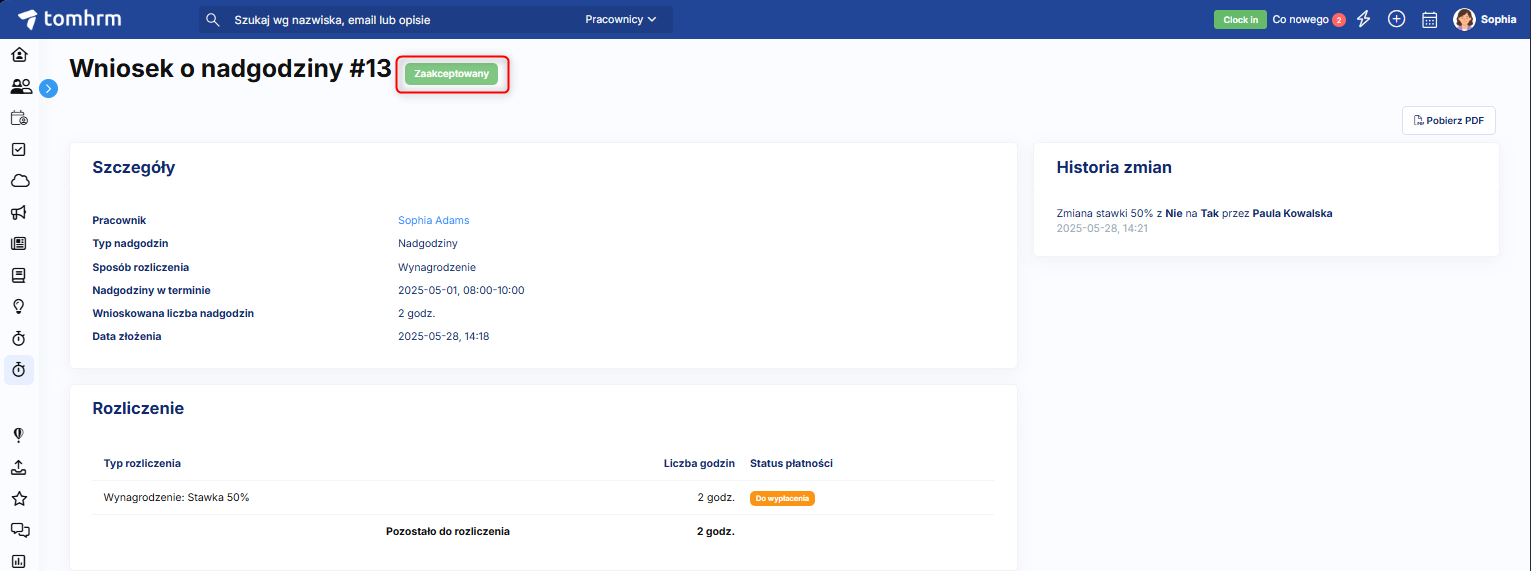Click the lightning bolt icon in header

pyautogui.click(x=1363, y=19)
